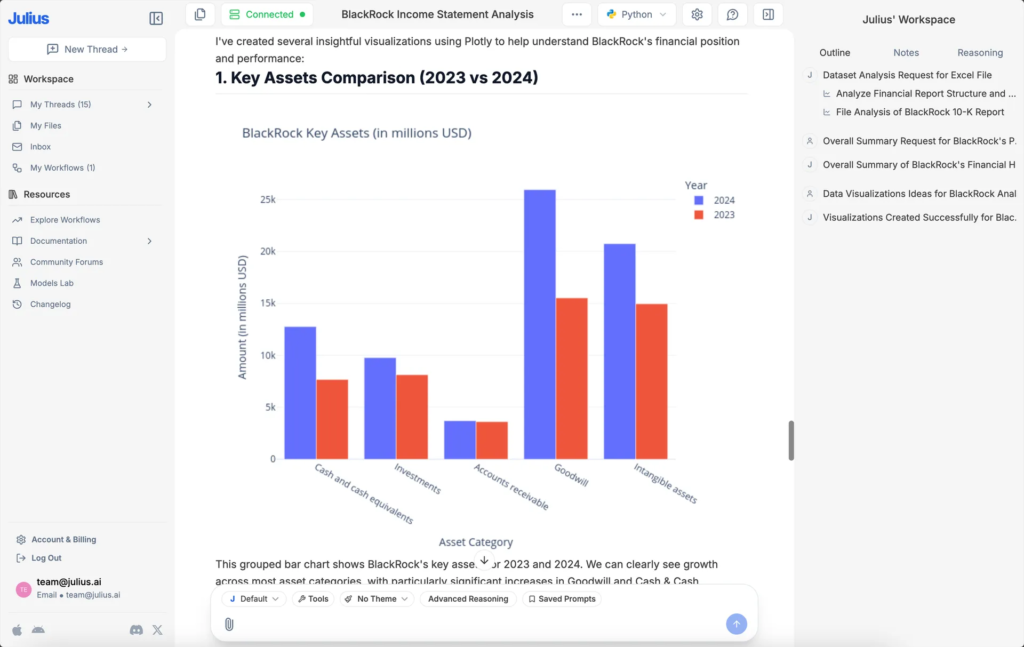This screenshot has height=647, width=1024.
Task: Switch to the Reasoning tab
Action: (x=979, y=52)
